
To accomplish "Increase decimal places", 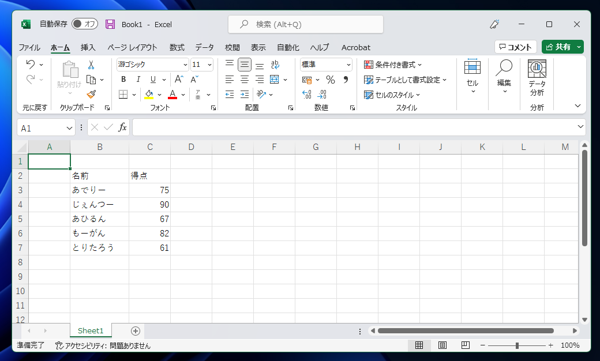I will [307, 94].
